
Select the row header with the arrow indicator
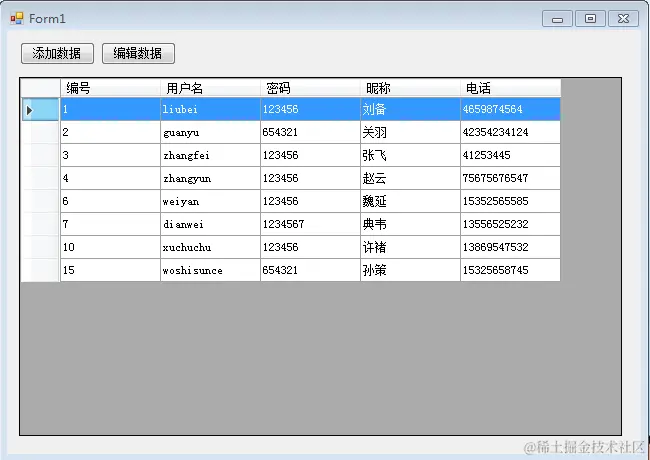coord(40,109)
